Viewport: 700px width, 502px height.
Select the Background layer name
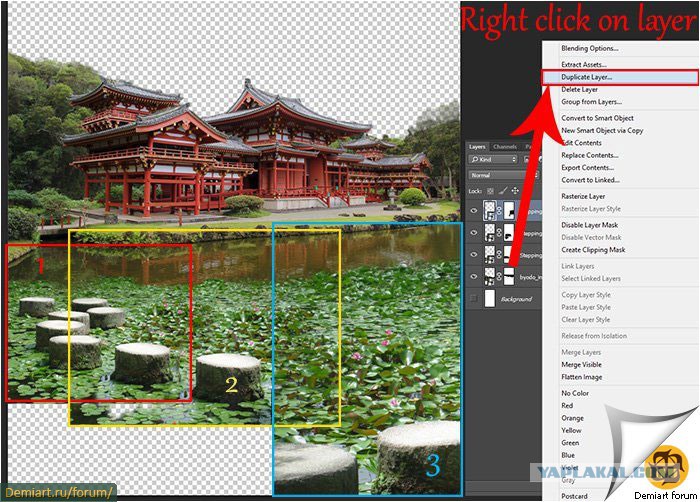517,299
